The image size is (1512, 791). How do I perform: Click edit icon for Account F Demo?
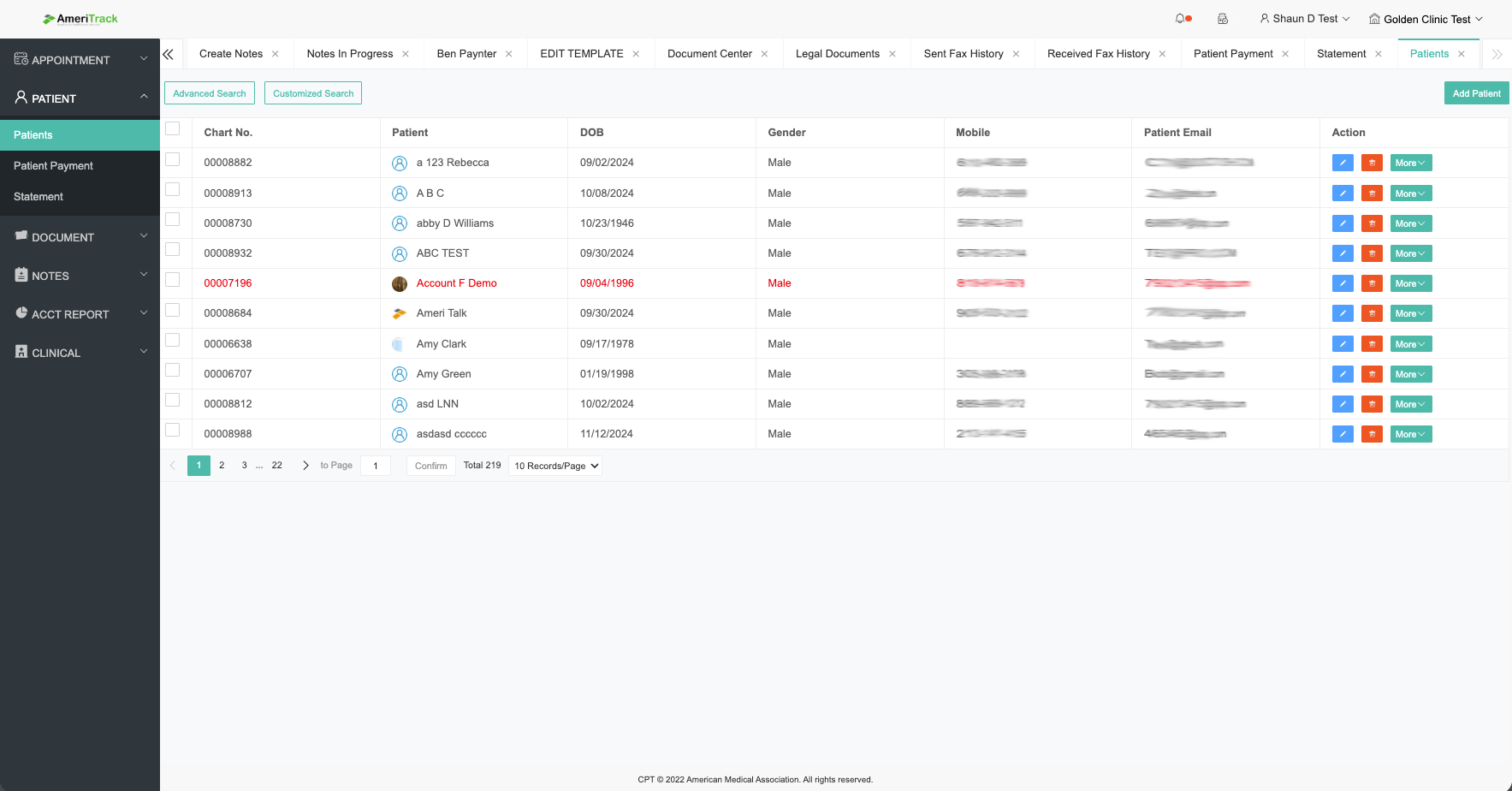pos(1343,283)
